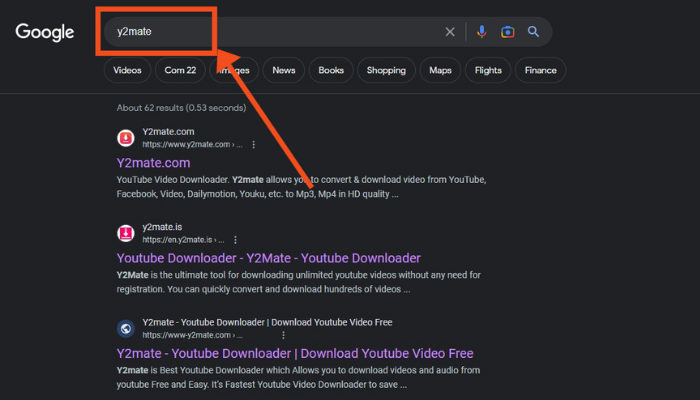Select the Com 22 filter chip
700x400 pixels.
[x=180, y=70]
